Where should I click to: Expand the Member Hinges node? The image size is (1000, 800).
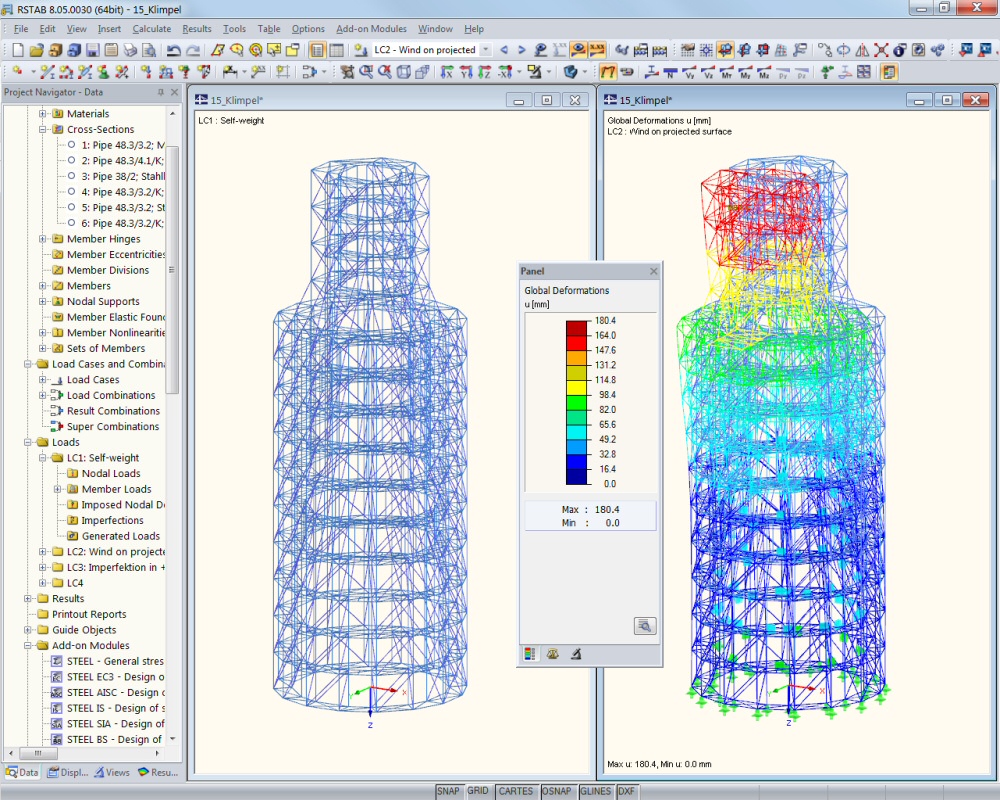click(x=43, y=239)
